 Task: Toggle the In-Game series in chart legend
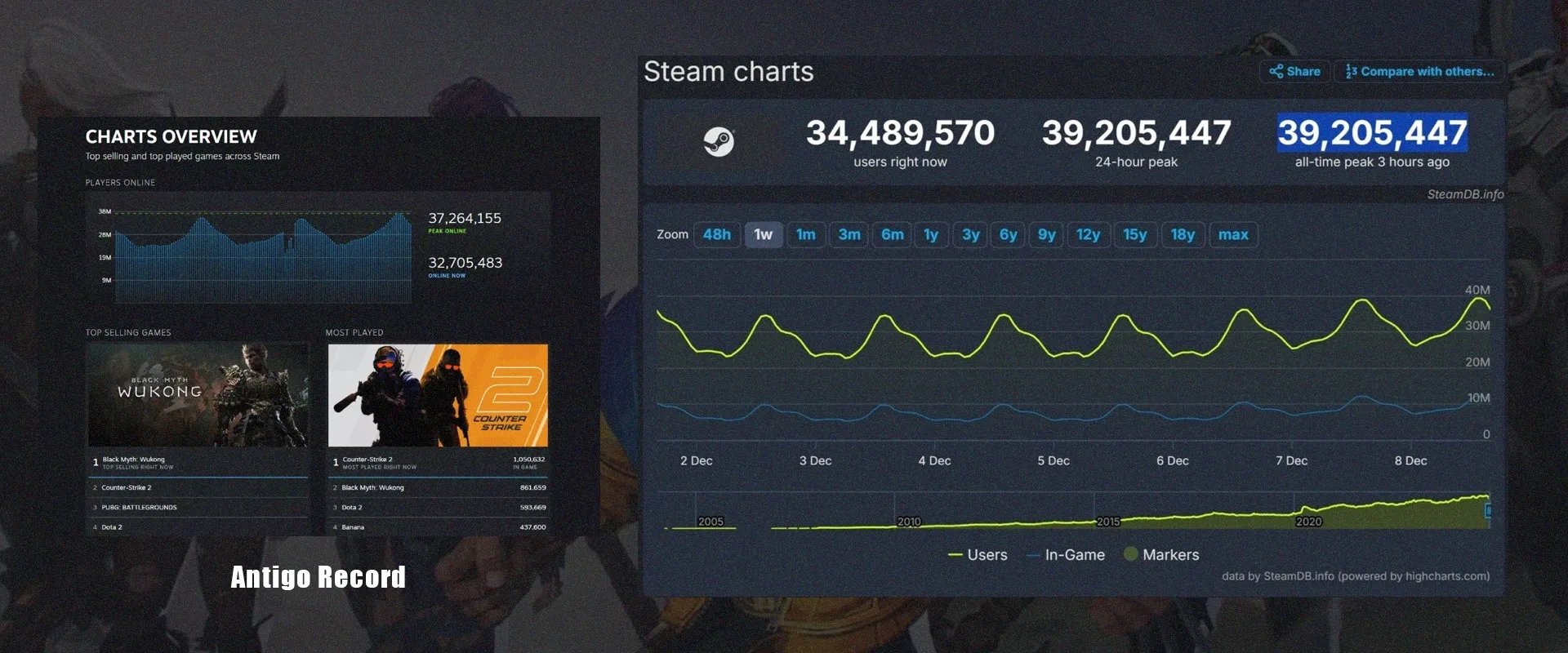click(x=1066, y=554)
